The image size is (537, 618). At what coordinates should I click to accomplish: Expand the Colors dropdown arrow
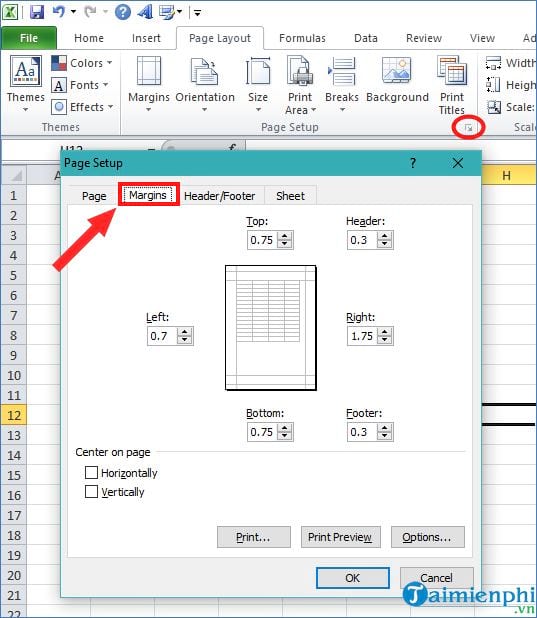coord(110,63)
